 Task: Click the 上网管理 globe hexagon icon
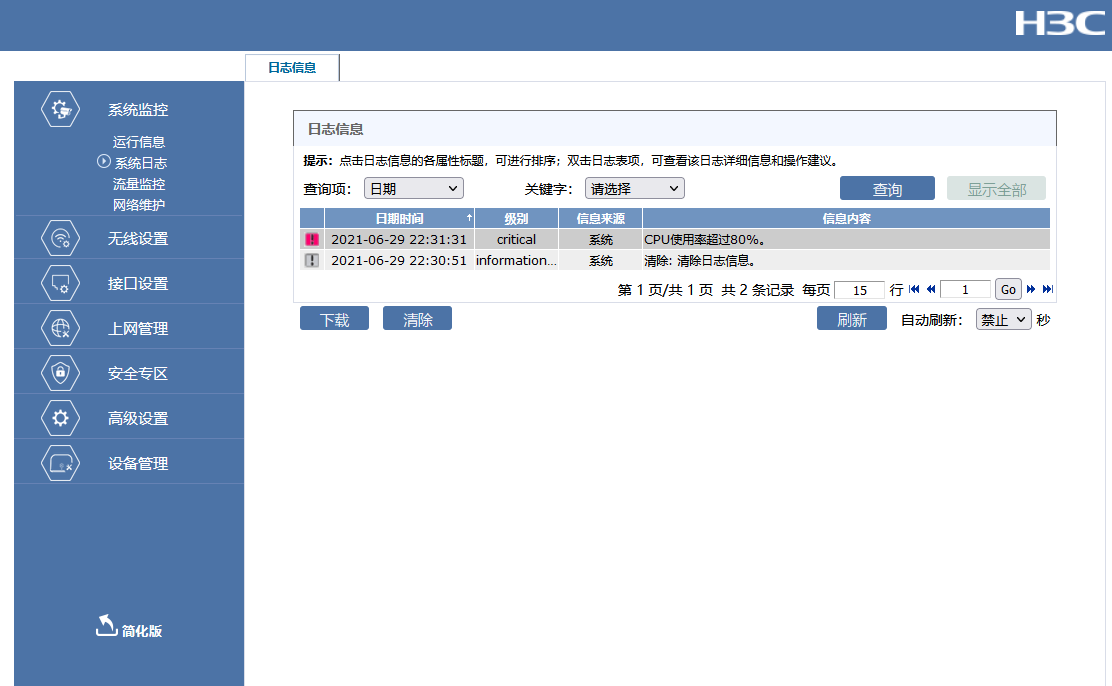coord(60,328)
